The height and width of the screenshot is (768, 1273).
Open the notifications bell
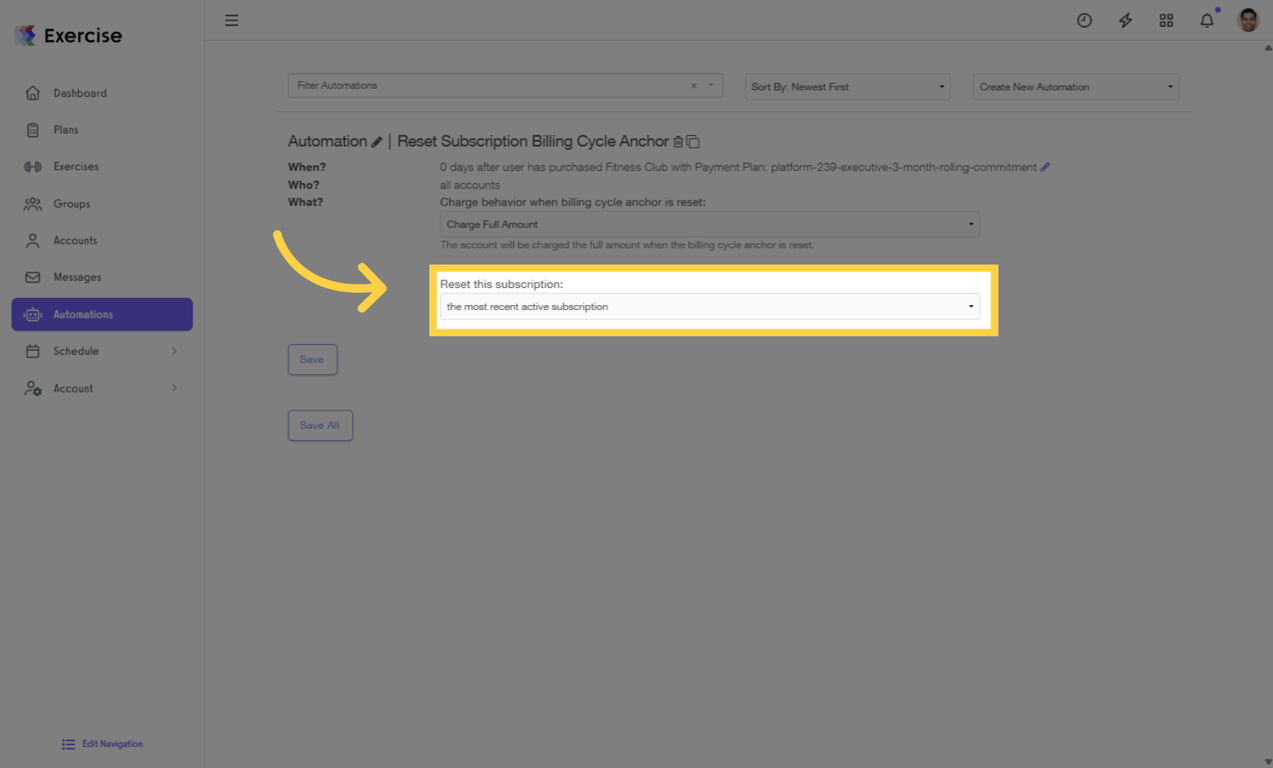click(1207, 20)
